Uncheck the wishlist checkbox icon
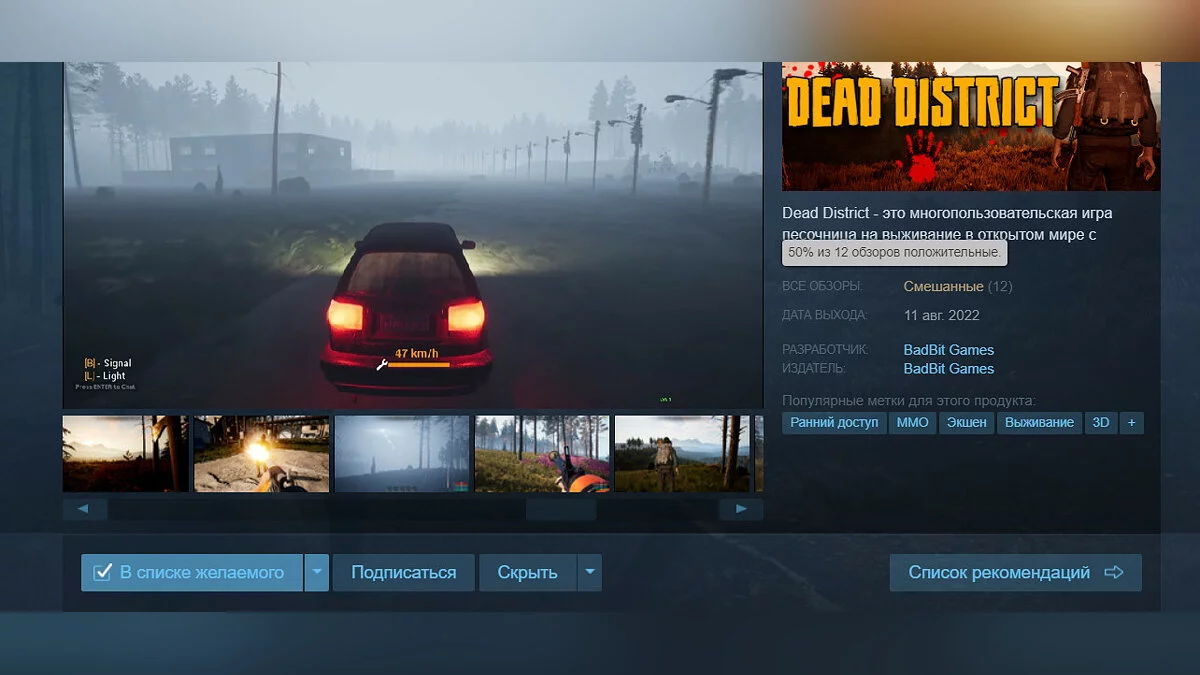Viewport: 1200px width, 675px height. pyautogui.click(x=102, y=573)
